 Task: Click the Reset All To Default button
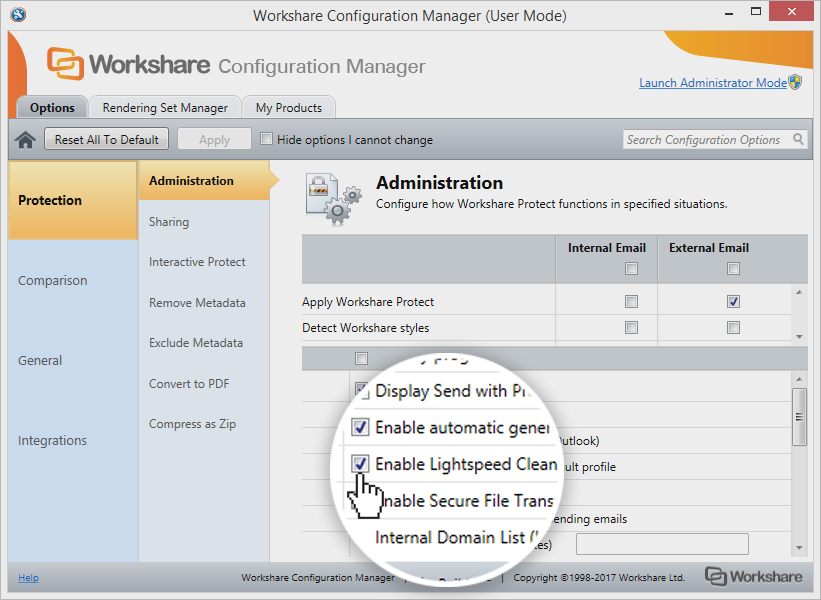pos(106,139)
